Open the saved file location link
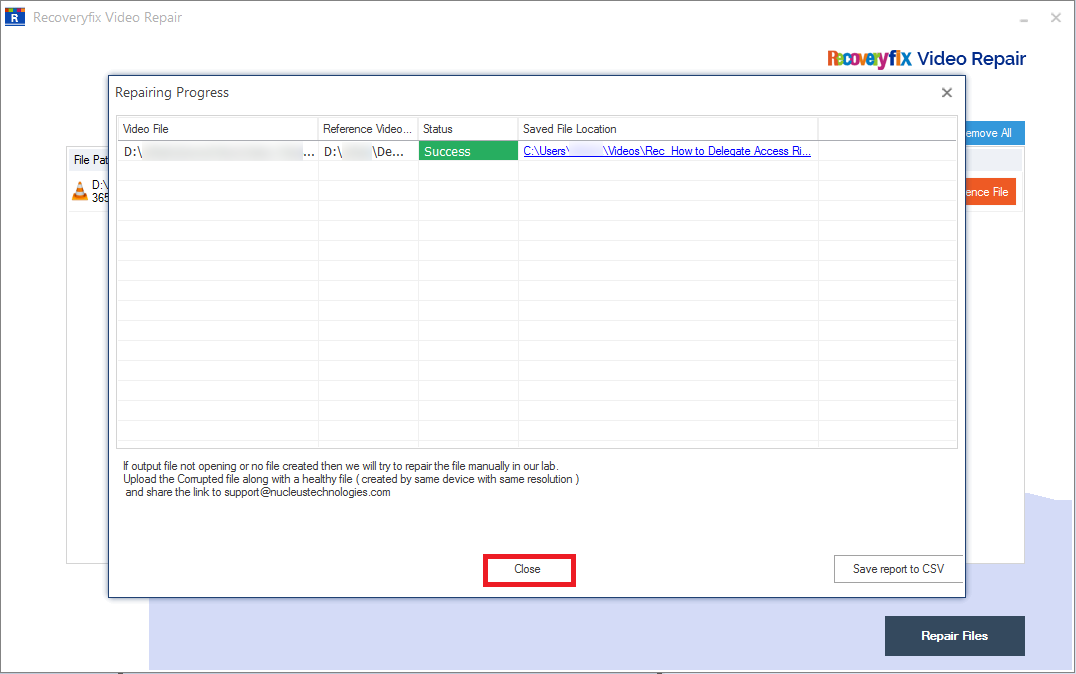Image resolution: width=1076 pixels, height=674 pixels. 666,151
